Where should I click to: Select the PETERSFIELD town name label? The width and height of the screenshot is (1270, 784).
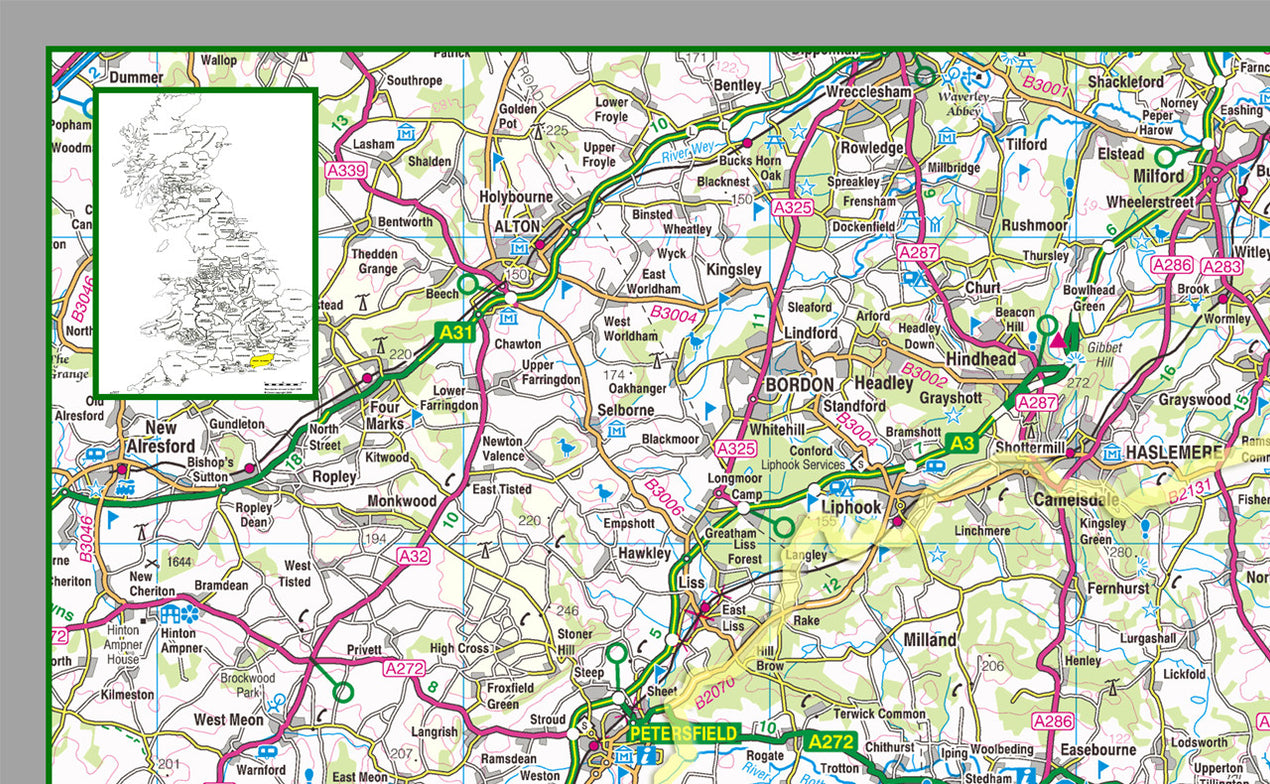pos(684,733)
